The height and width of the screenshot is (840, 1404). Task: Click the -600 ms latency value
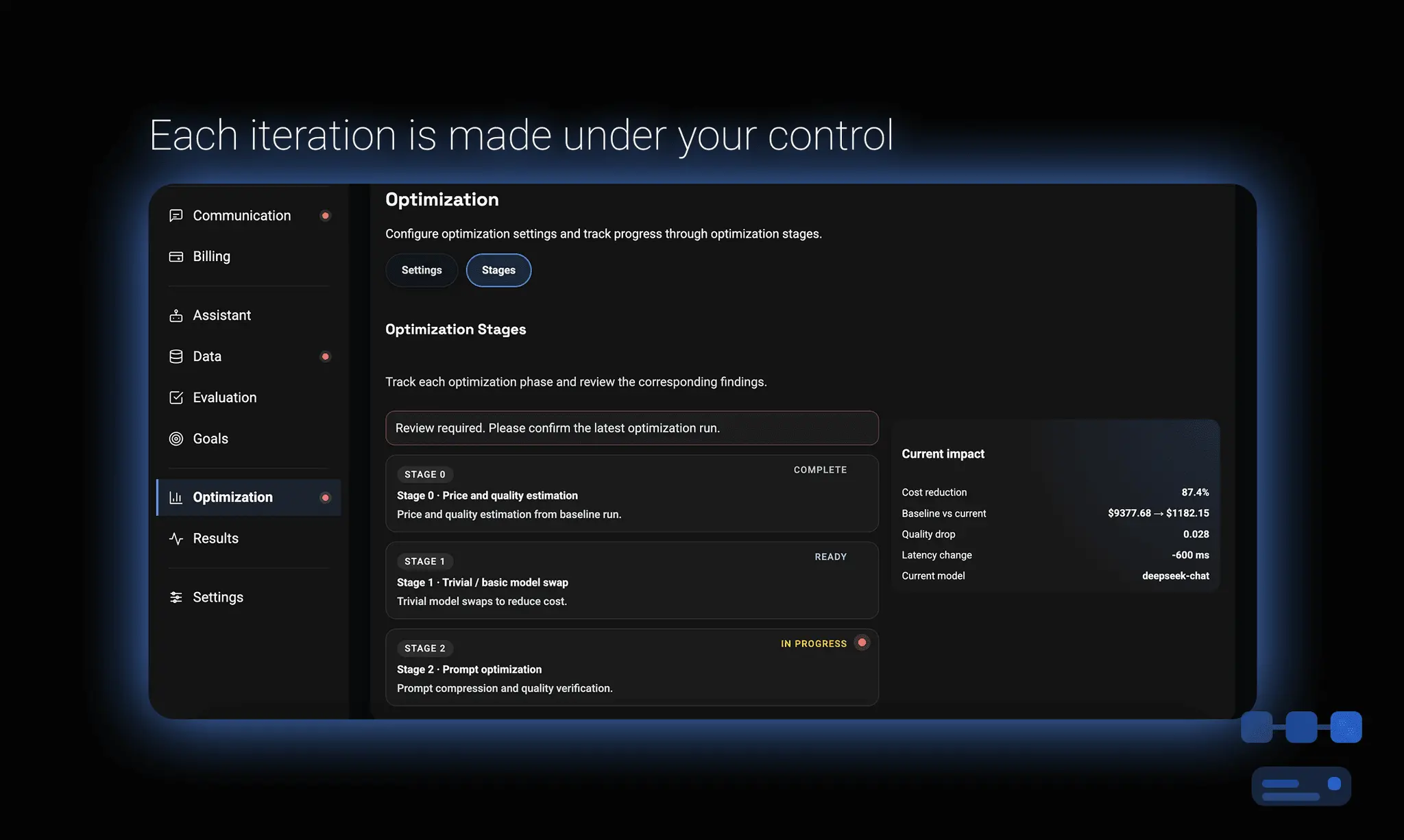(1191, 556)
